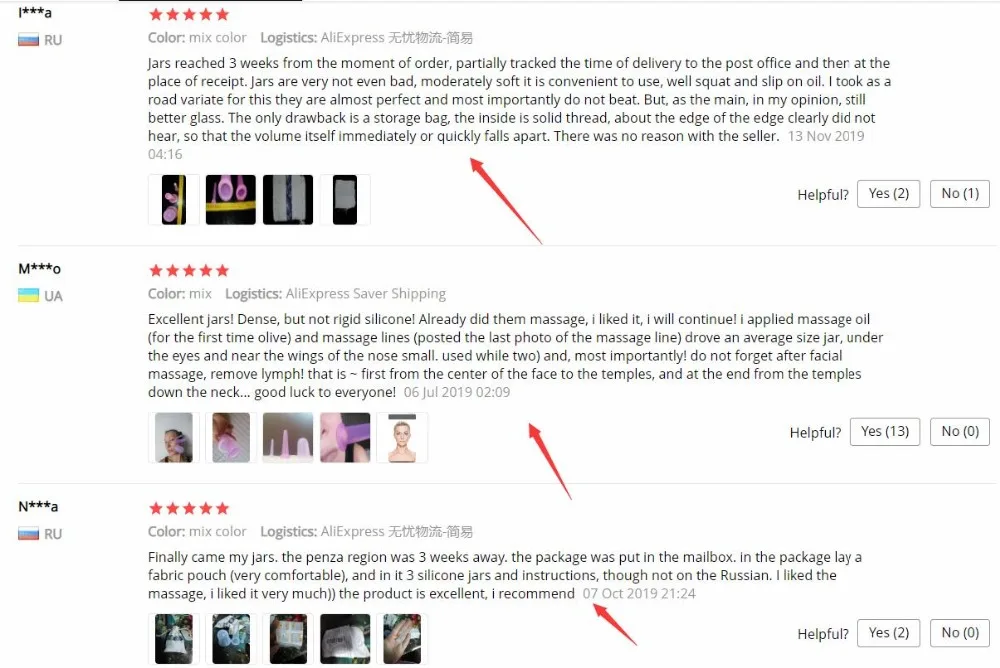Click No (0) on N***a's review
The height and width of the screenshot is (668, 1000).
(960, 633)
